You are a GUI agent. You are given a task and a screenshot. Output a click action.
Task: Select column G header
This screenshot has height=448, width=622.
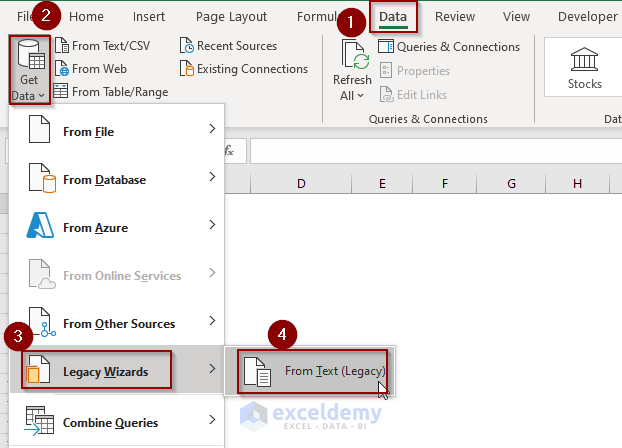tap(511, 184)
